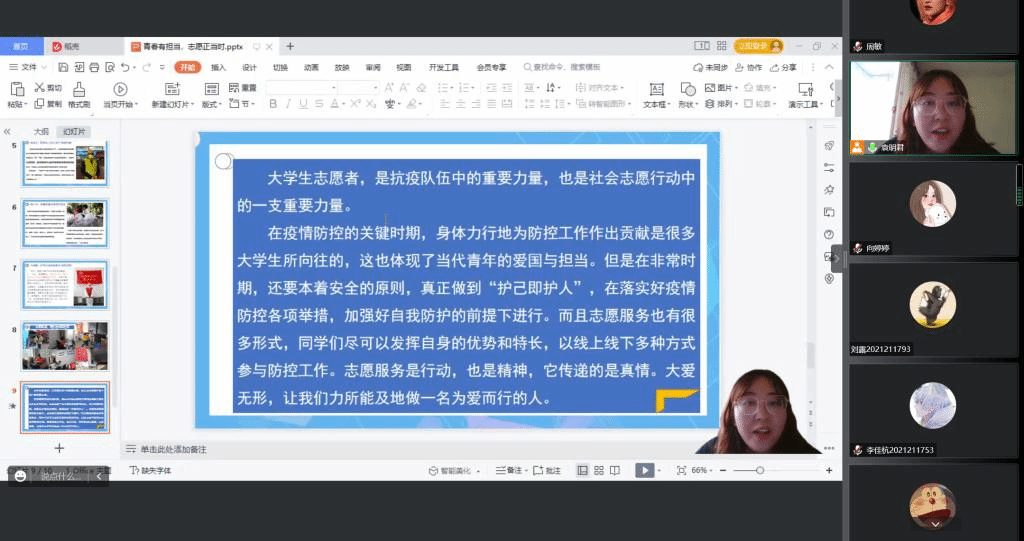Open the Design (设计) ribbon tab
Image resolution: width=1024 pixels, height=541 pixels.
(249, 67)
